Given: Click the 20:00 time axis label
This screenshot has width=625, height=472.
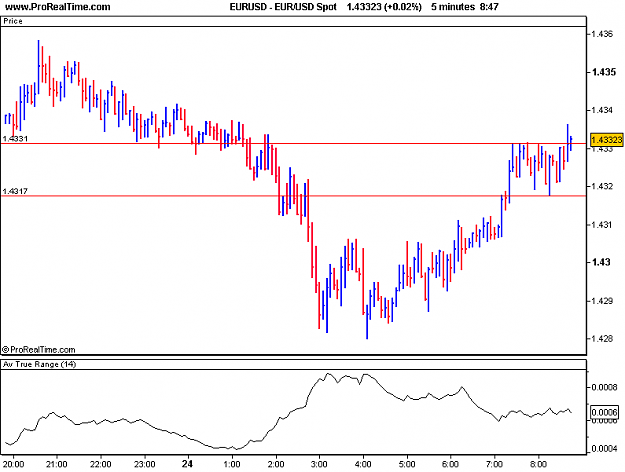Looking at the screenshot, I should click(x=14, y=464).
